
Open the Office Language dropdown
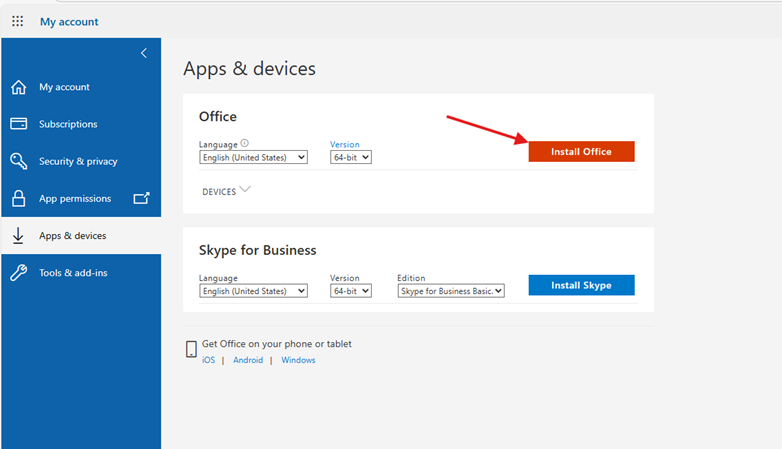point(253,157)
